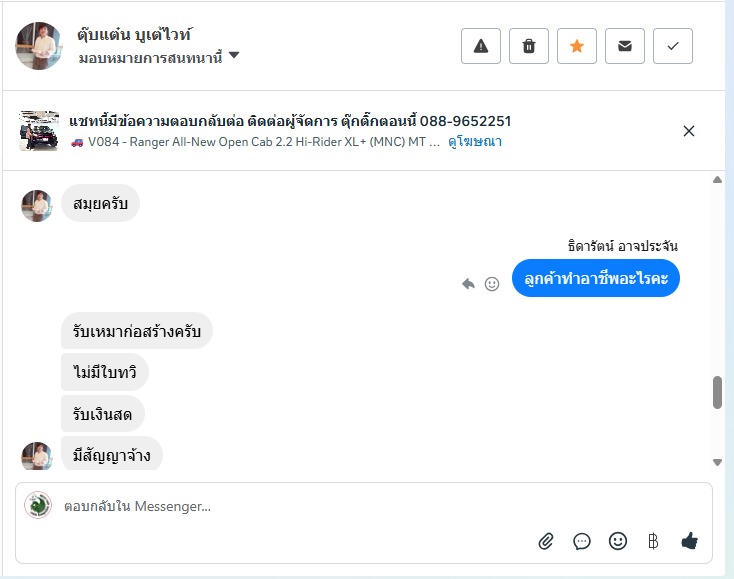Open saved replies speech bubble icon
The width and height of the screenshot is (734, 579).
[582, 541]
